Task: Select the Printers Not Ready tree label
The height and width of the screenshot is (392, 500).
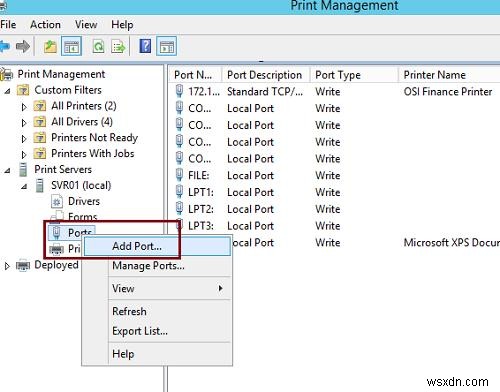Action: (x=94, y=138)
